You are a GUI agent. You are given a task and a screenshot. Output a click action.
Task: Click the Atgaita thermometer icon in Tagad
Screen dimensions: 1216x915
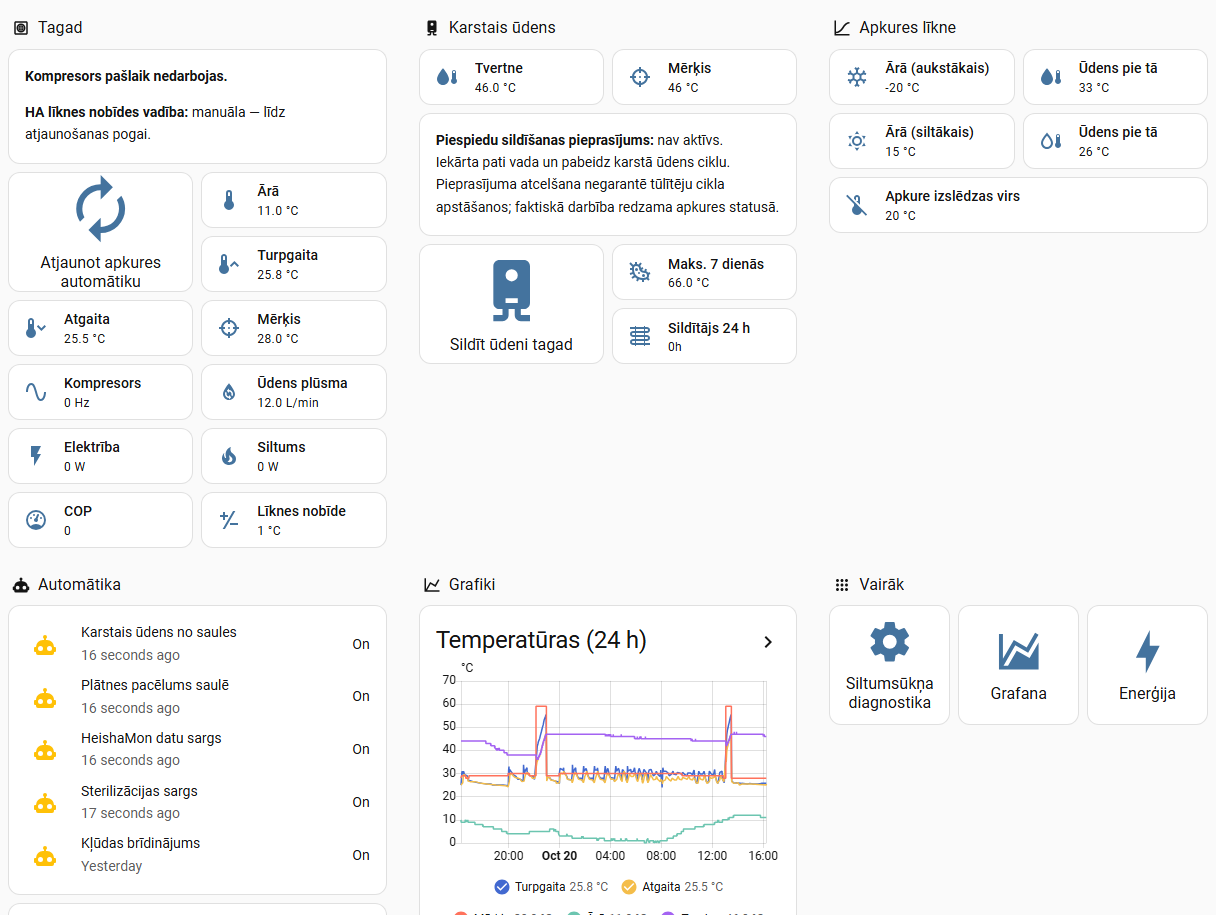click(x=36, y=328)
